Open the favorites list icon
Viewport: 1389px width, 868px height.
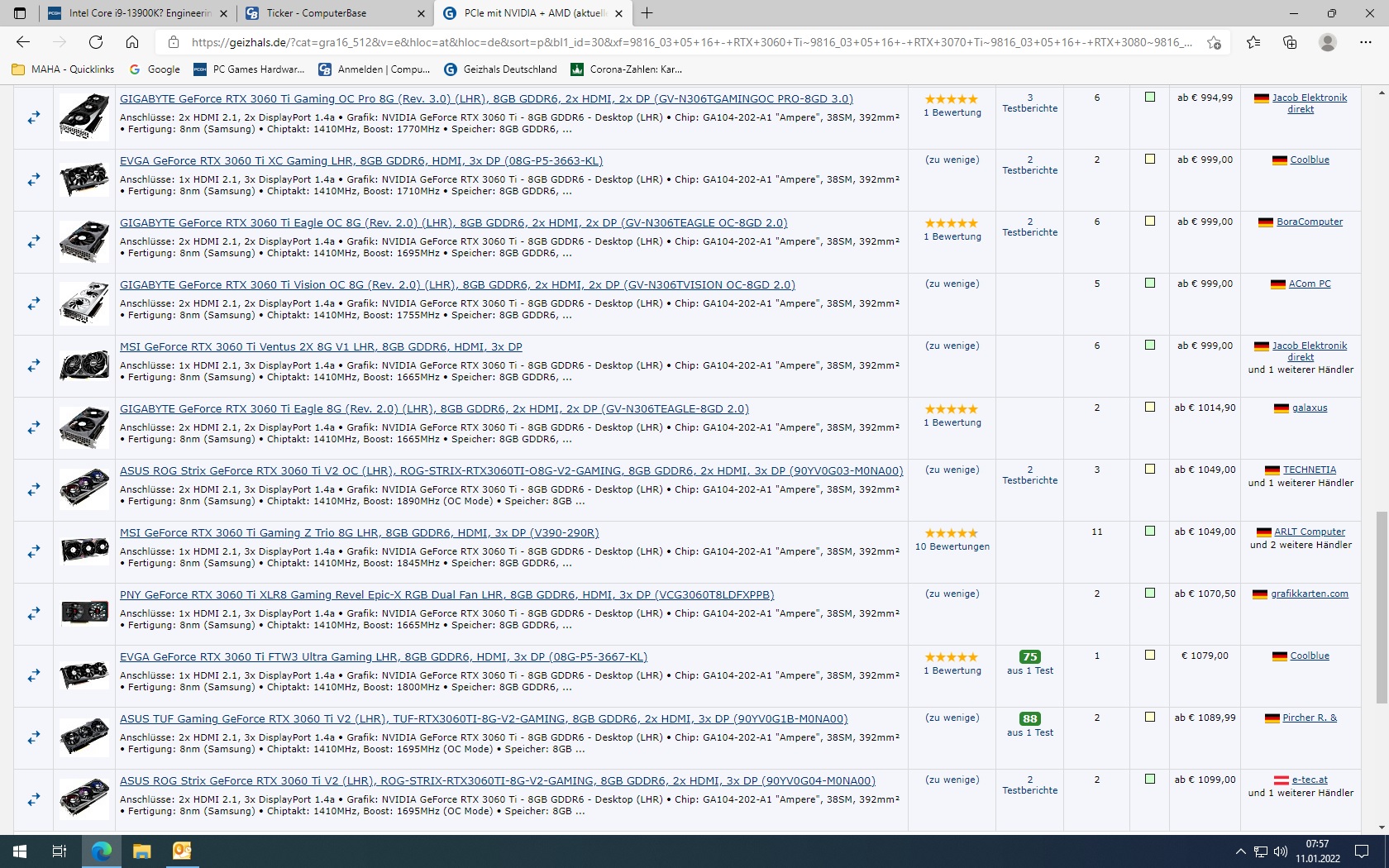(x=1253, y=42)
